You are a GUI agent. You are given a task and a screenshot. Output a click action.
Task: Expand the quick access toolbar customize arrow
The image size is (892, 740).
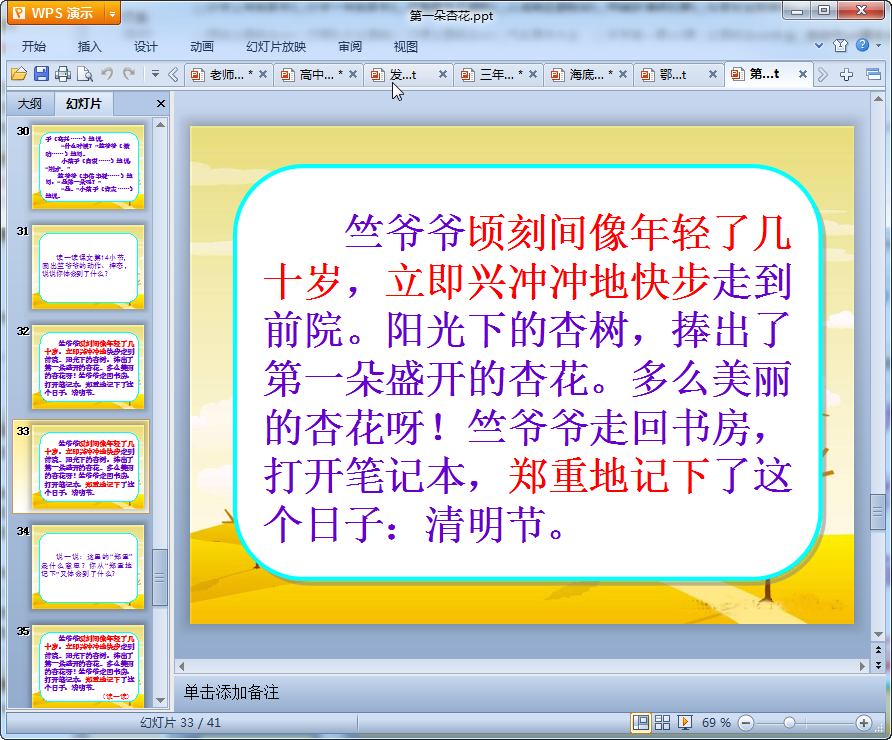tap(155, 74)
